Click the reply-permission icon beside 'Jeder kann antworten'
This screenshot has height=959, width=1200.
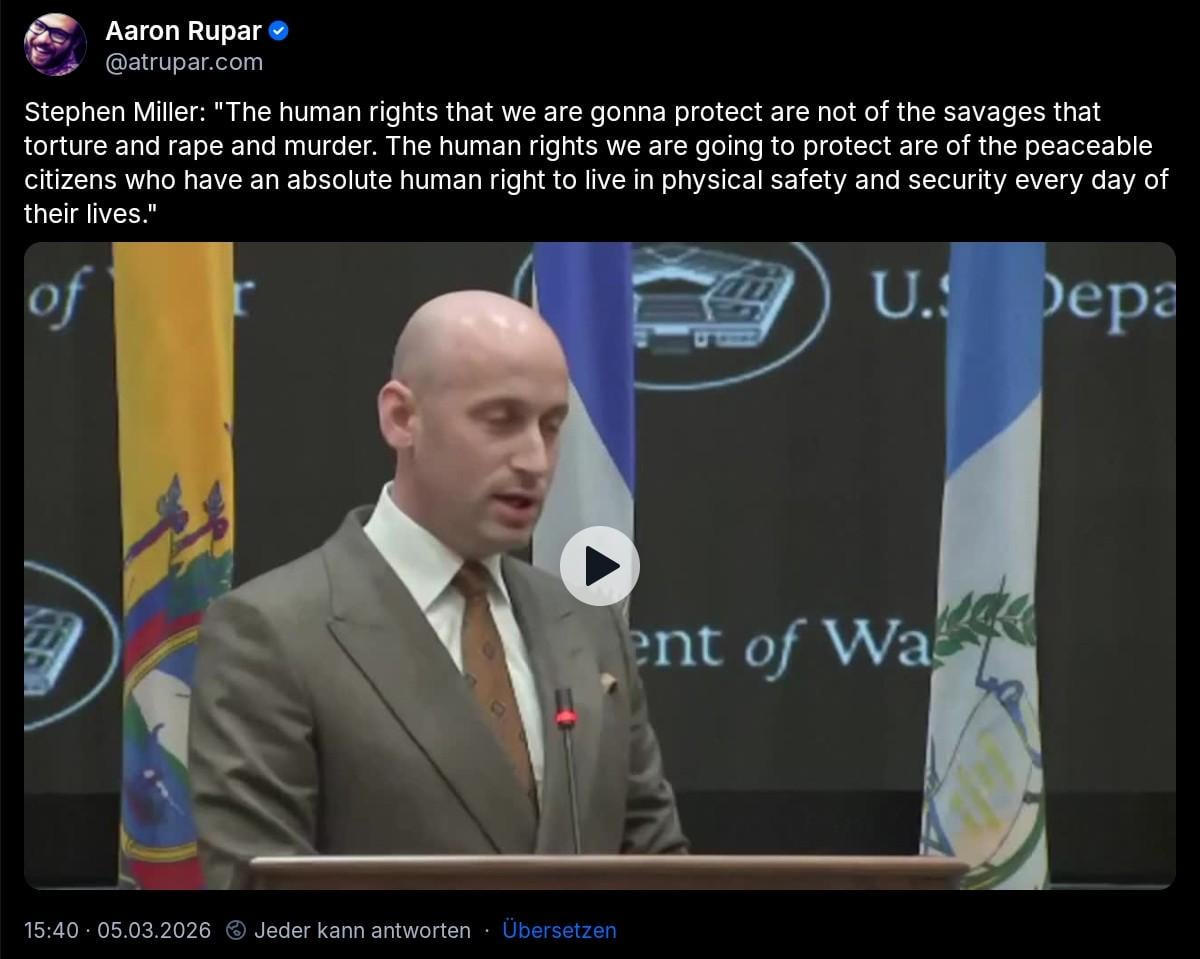point(236,930)
